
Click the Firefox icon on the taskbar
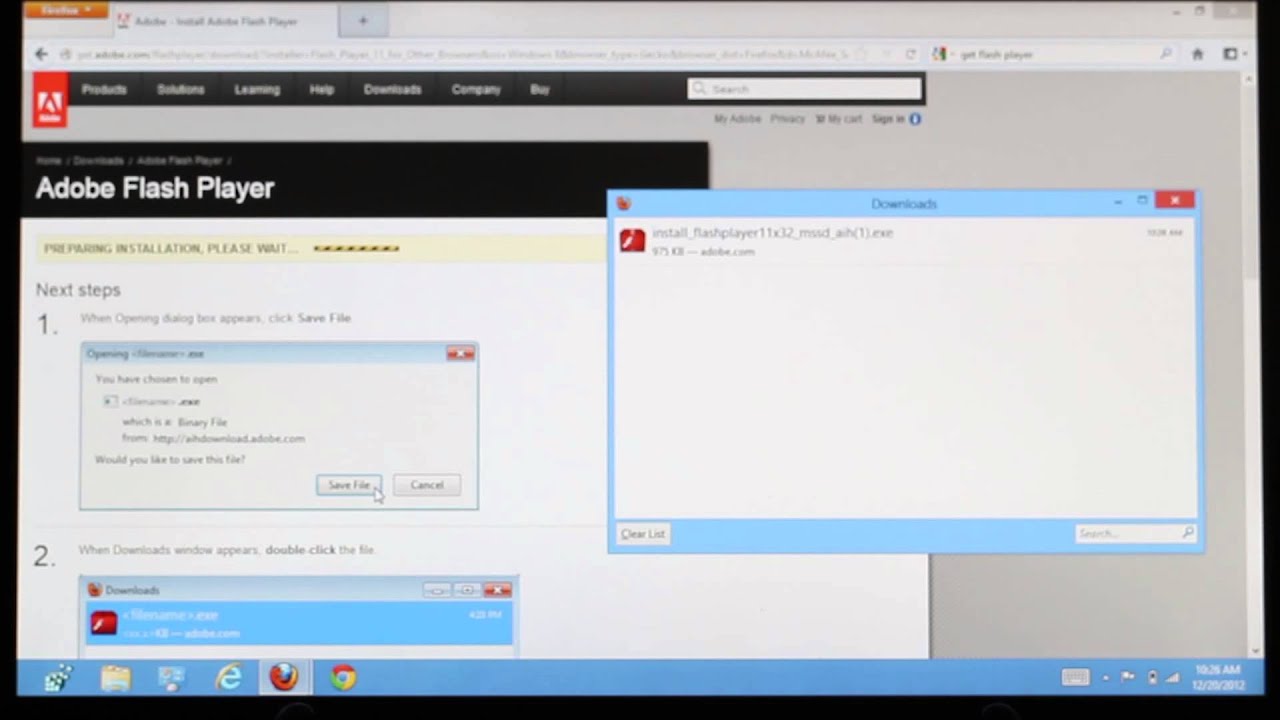tap(284, 678)
